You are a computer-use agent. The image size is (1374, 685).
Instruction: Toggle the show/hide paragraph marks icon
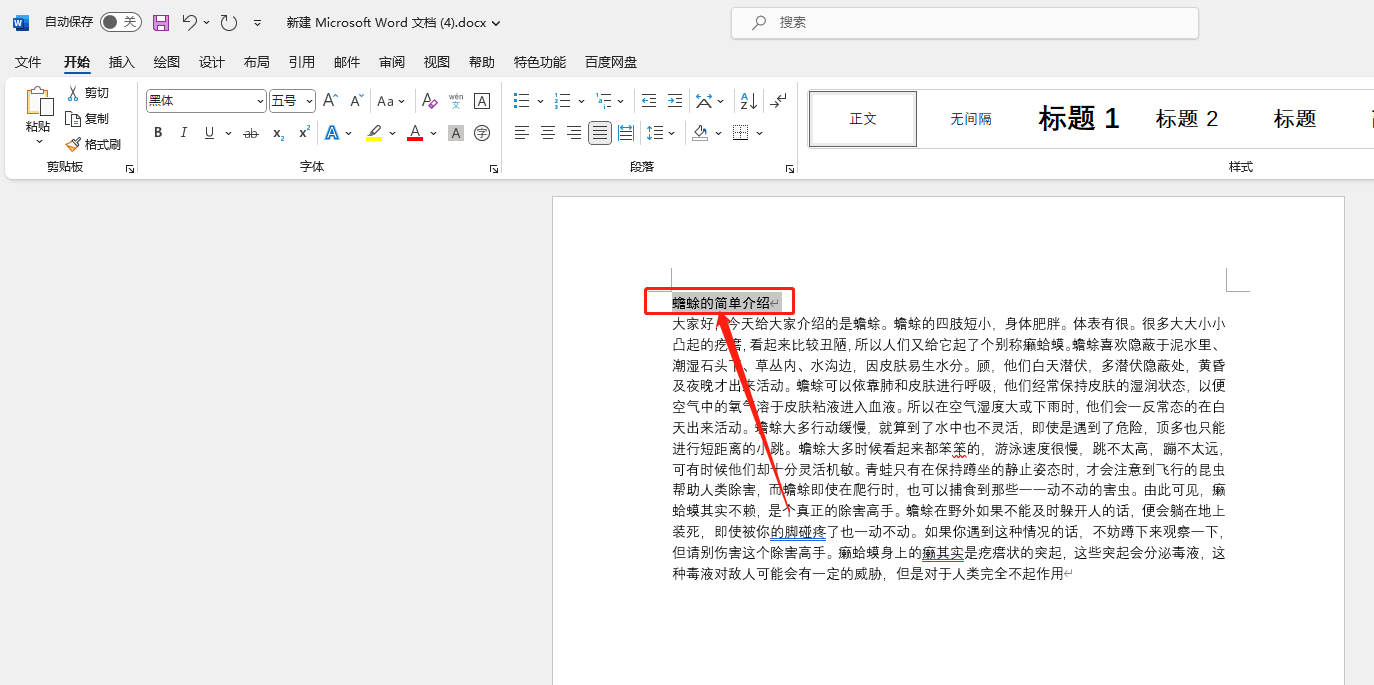pos(778,100)
